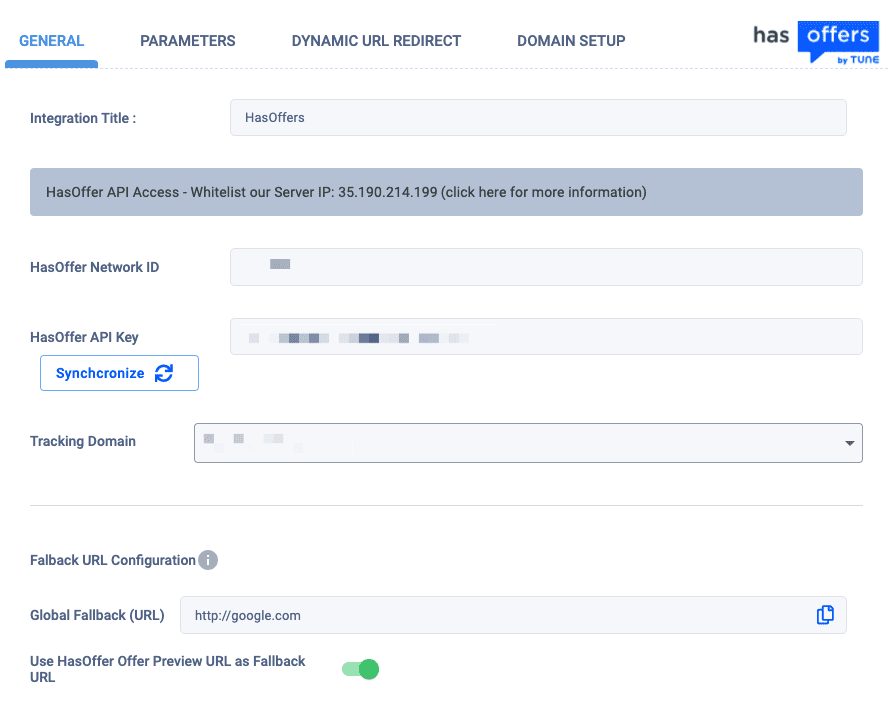Disable Use HasOffer Offer Preview URL toggle

[x=360, y=669]
